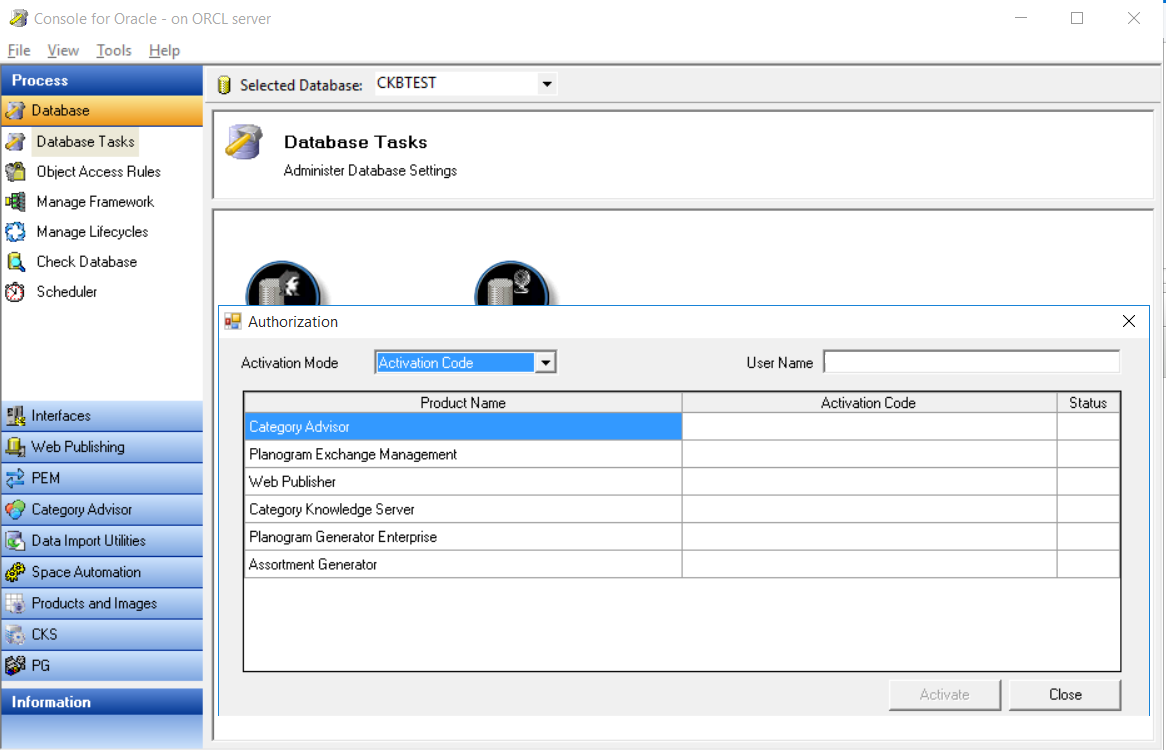Click the Scheduler clock icon
The image size is (1166, 750).
pyautogui.click(x=15, y=292)
